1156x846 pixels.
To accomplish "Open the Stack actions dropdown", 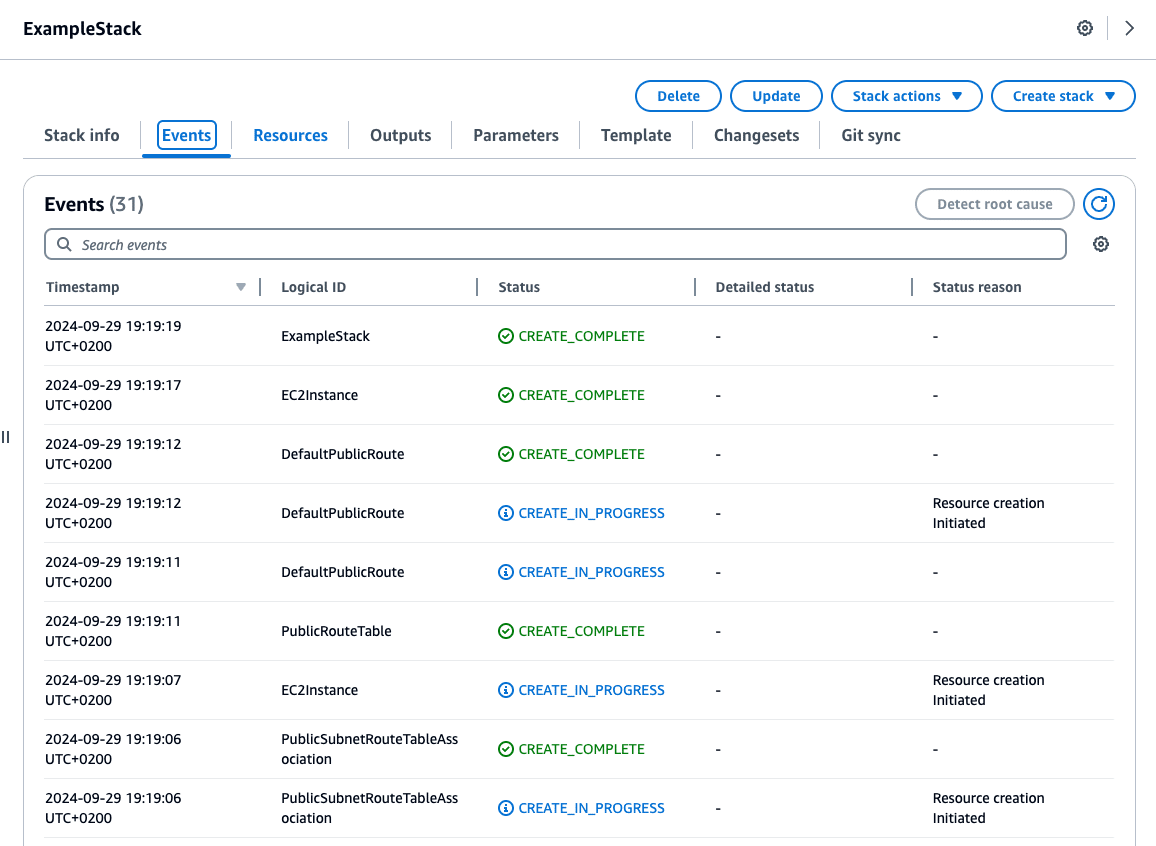I will [x=906, y=96].
